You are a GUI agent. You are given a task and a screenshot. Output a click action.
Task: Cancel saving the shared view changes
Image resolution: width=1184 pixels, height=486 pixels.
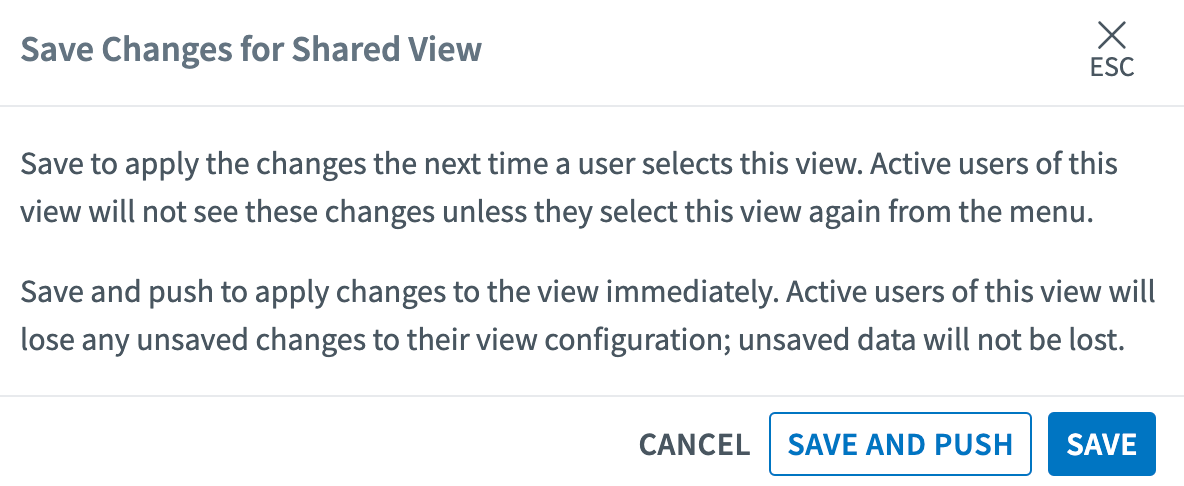pos(694,444)
